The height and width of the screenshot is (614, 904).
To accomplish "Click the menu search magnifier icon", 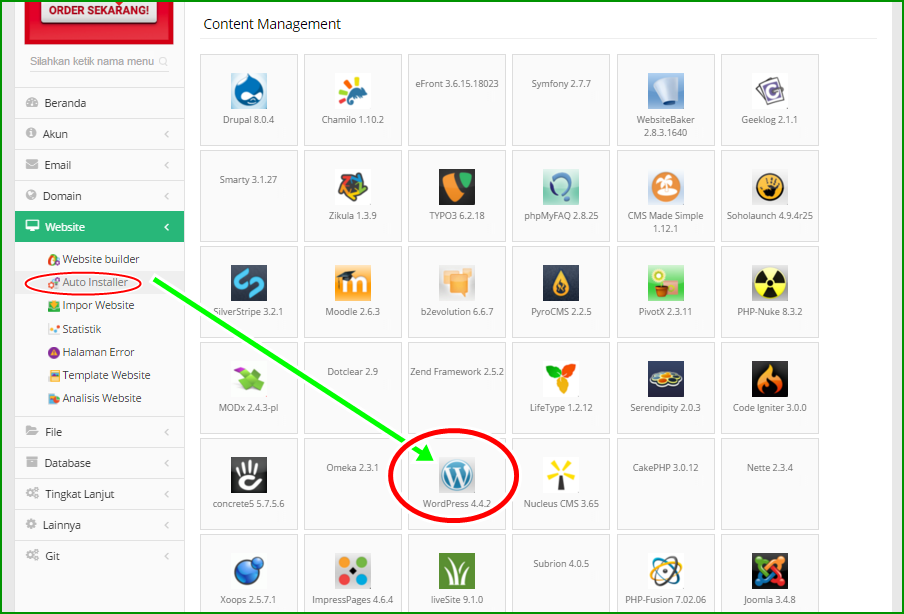I will point(163,62).
